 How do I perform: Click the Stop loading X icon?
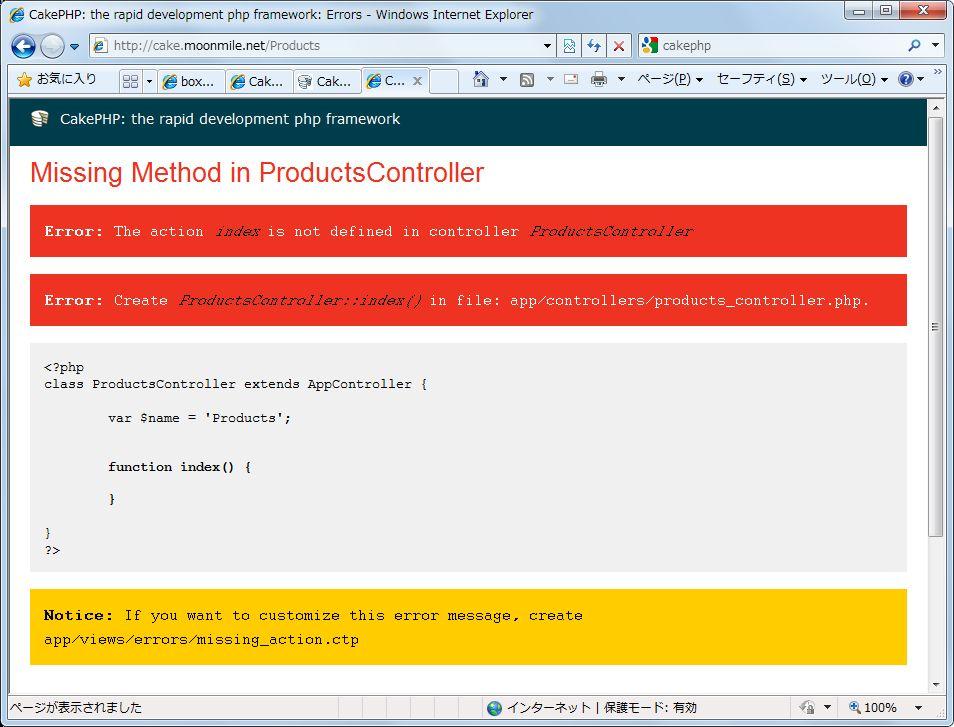coord(619,46)
